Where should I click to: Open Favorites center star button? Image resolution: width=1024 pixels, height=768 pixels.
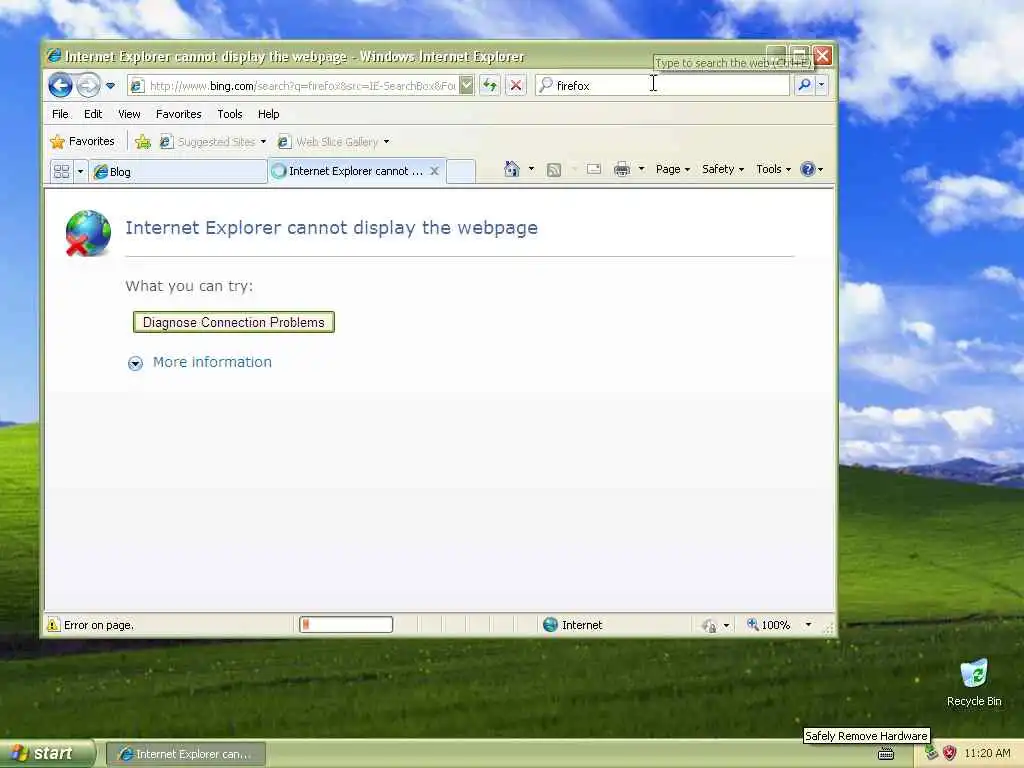coord(83,141)
